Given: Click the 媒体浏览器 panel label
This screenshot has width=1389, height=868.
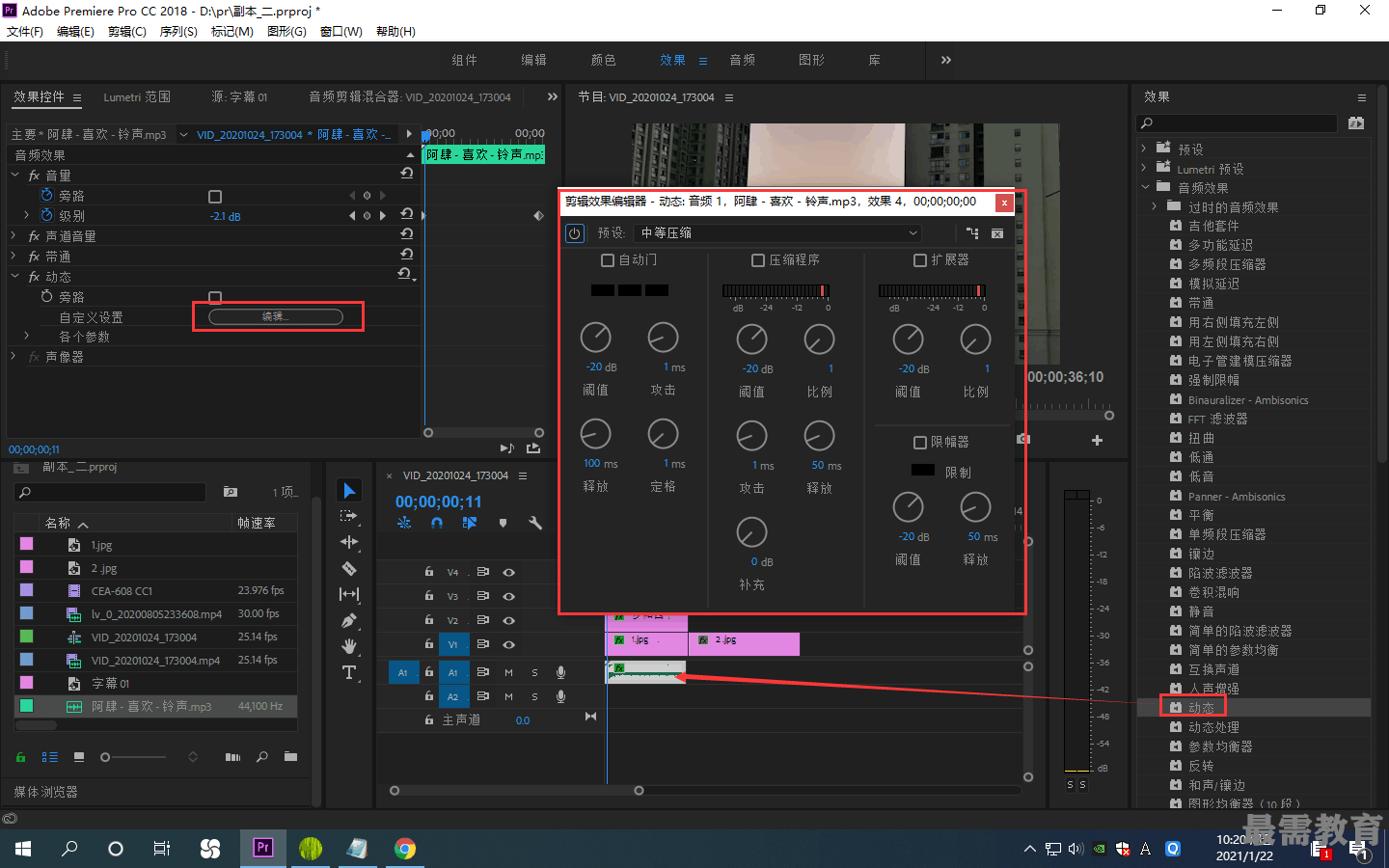Looking at the screenshot, I should pos(45,792).
